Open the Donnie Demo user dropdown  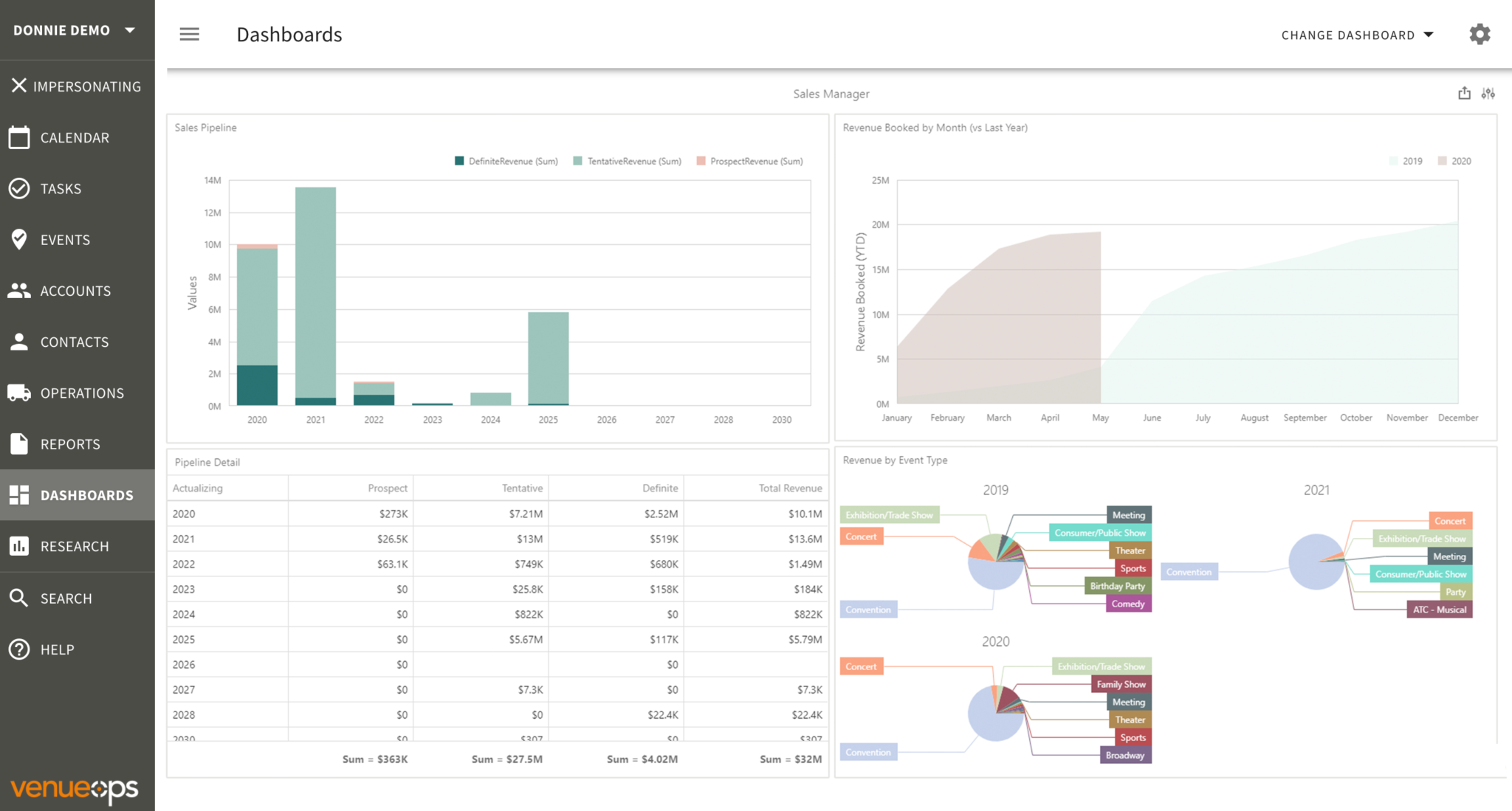[x=74, y=30]
